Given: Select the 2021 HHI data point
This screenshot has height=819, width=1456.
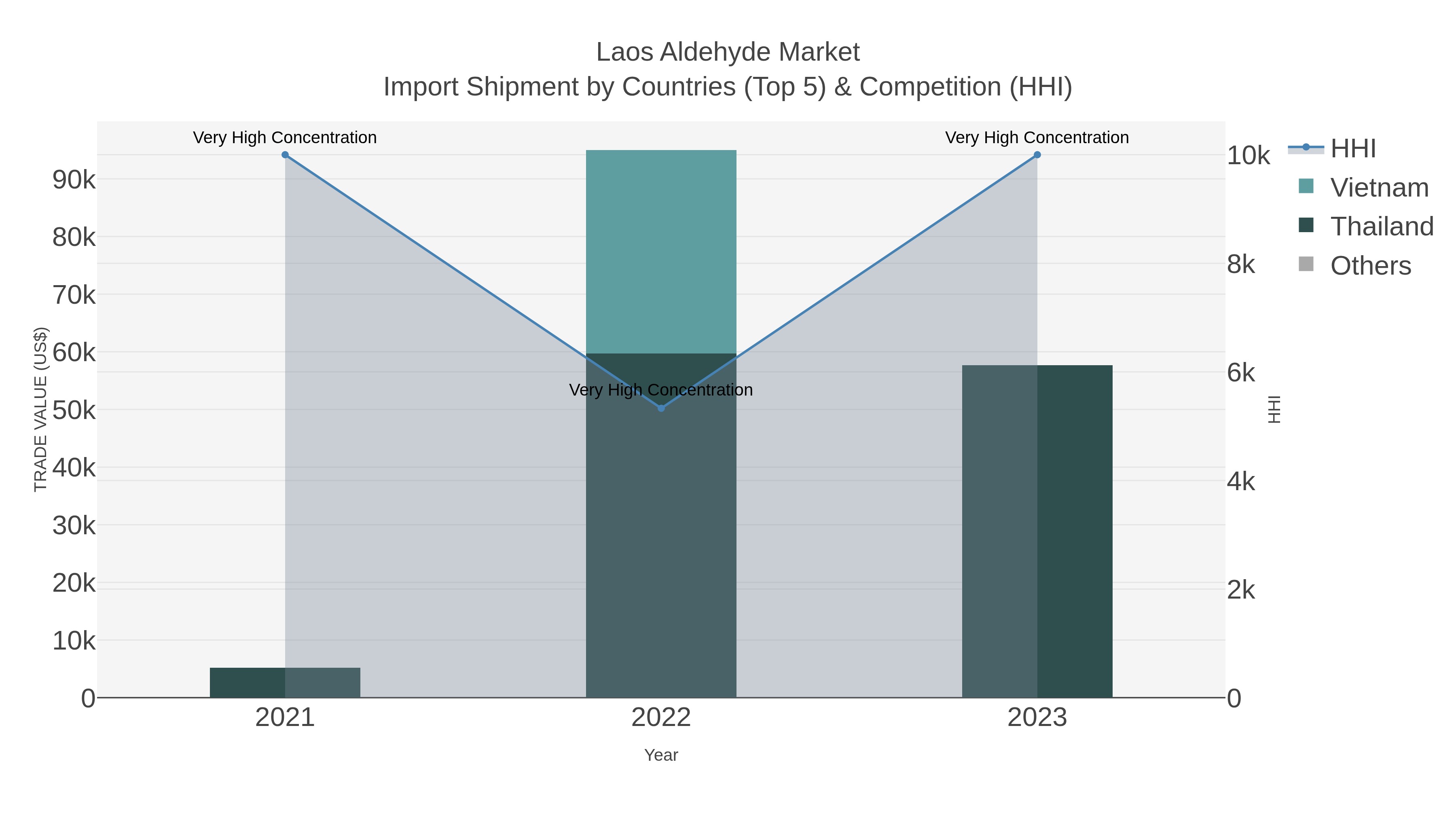Looking at the screenshot, I should (285, 155).
